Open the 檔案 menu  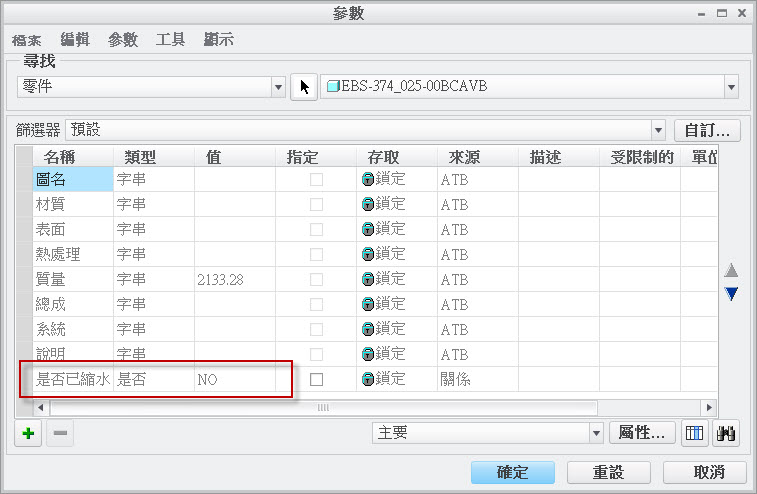[x=26, y=40]
